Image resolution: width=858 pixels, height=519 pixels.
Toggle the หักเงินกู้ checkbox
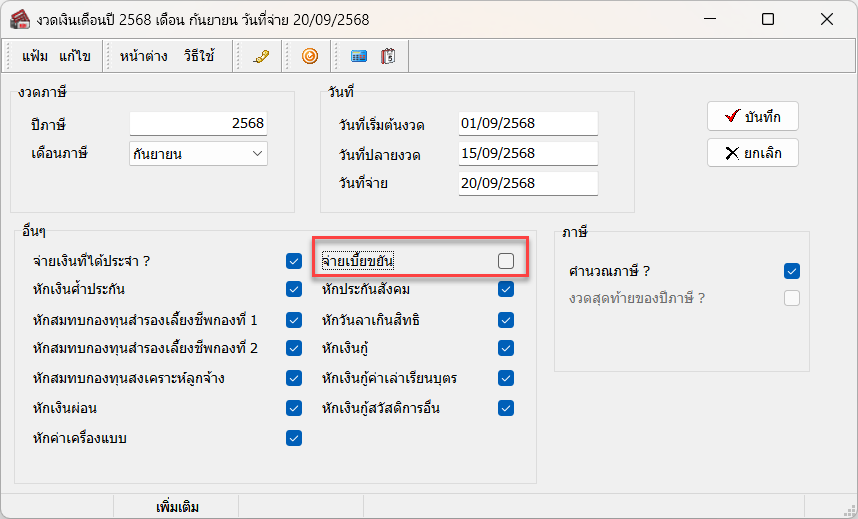click(x=506, y=349)
